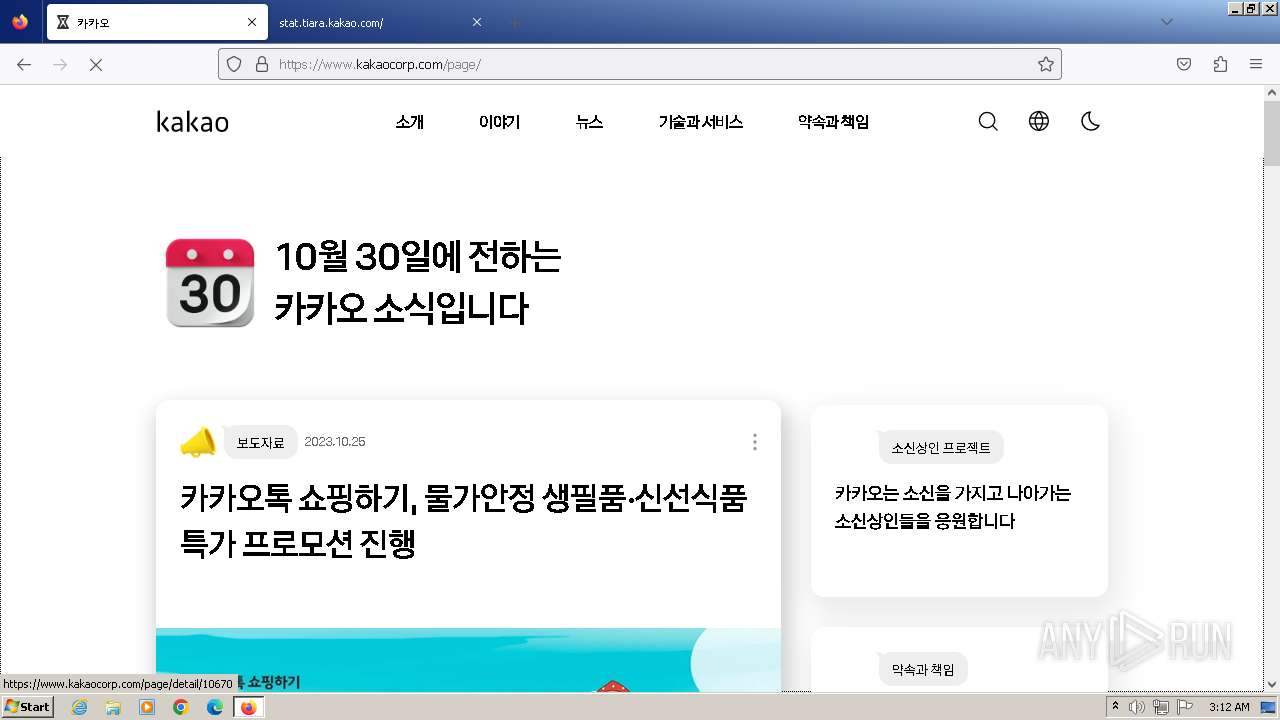Open the article options three-dot menu
Image resolution: width=1280 pixels, height=720 pixels.
[754, 442]
